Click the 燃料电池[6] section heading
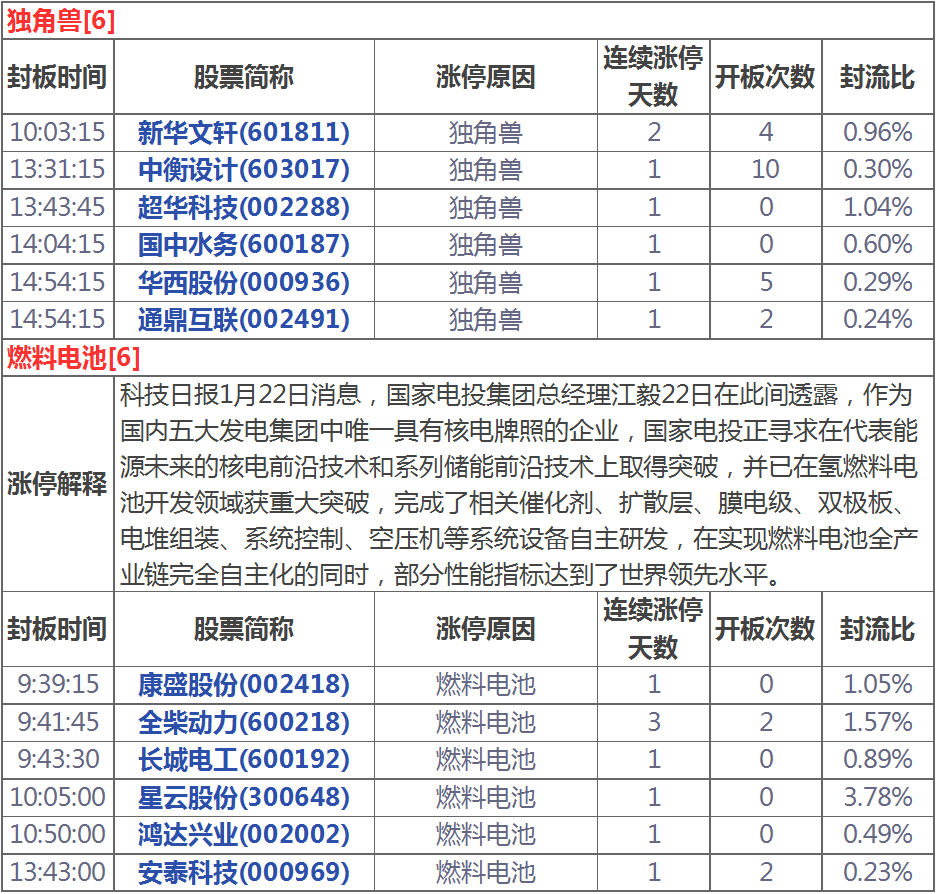Image resolution: width=937 pixels, height=894 pixels. tap(74, 358)
